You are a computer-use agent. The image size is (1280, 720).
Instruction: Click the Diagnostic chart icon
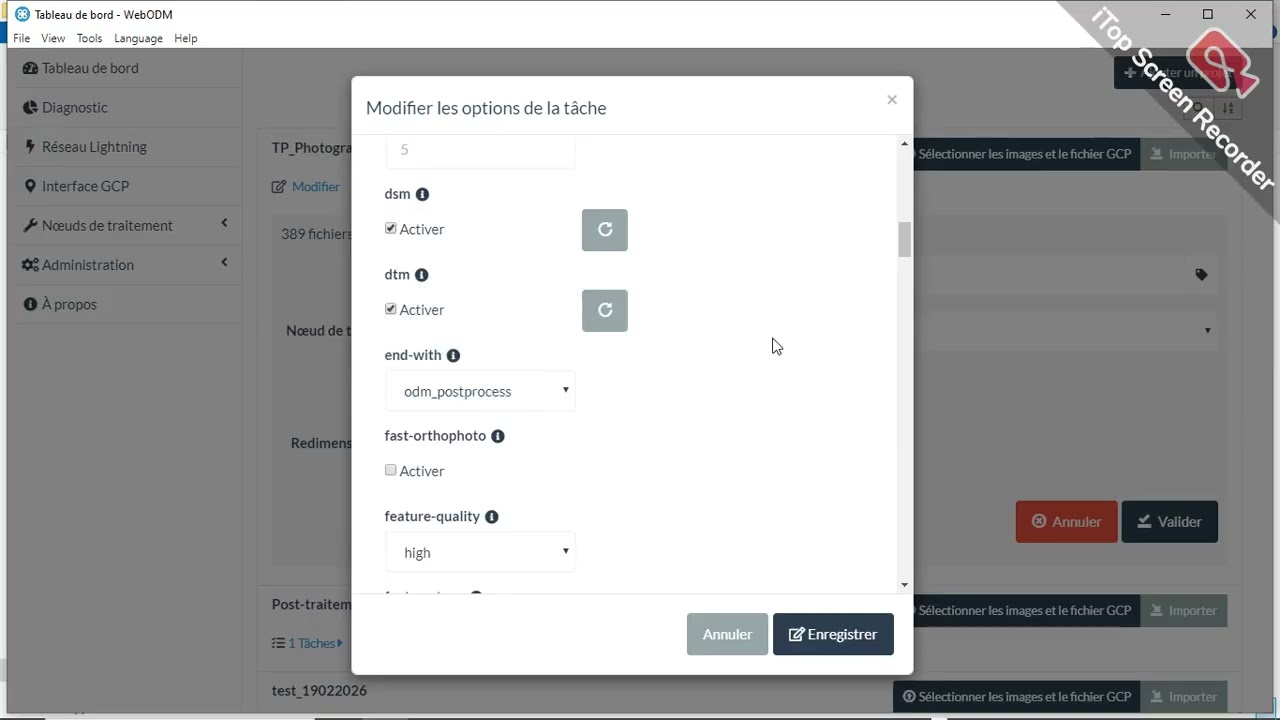click(x=30, y=108)
